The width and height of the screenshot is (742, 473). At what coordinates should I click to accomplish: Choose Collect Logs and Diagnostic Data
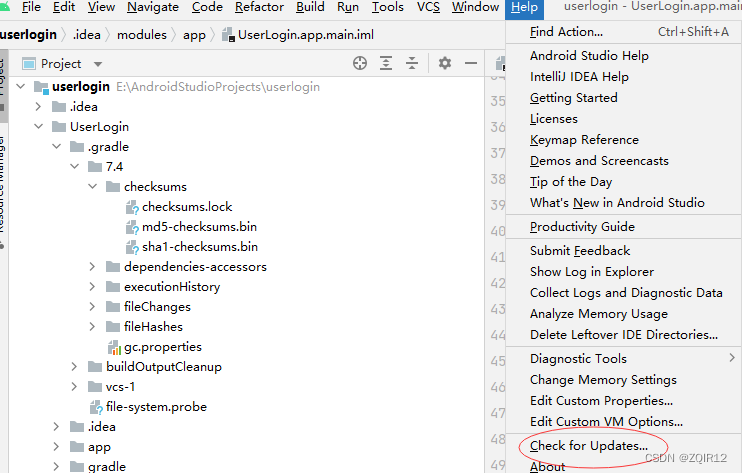coord(624,293)
